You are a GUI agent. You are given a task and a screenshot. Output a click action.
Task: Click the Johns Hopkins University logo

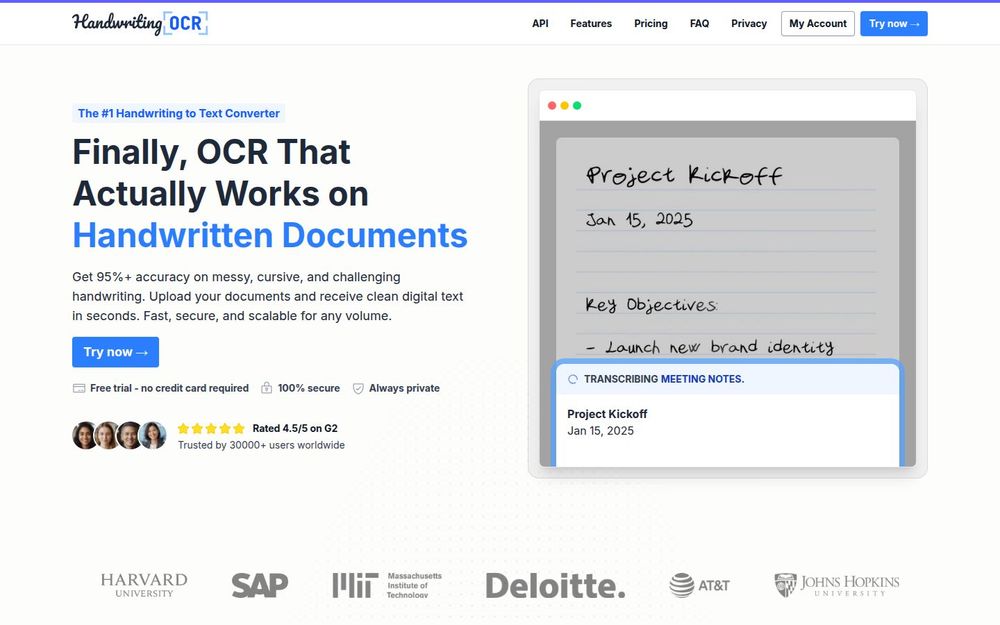[837, 585]
